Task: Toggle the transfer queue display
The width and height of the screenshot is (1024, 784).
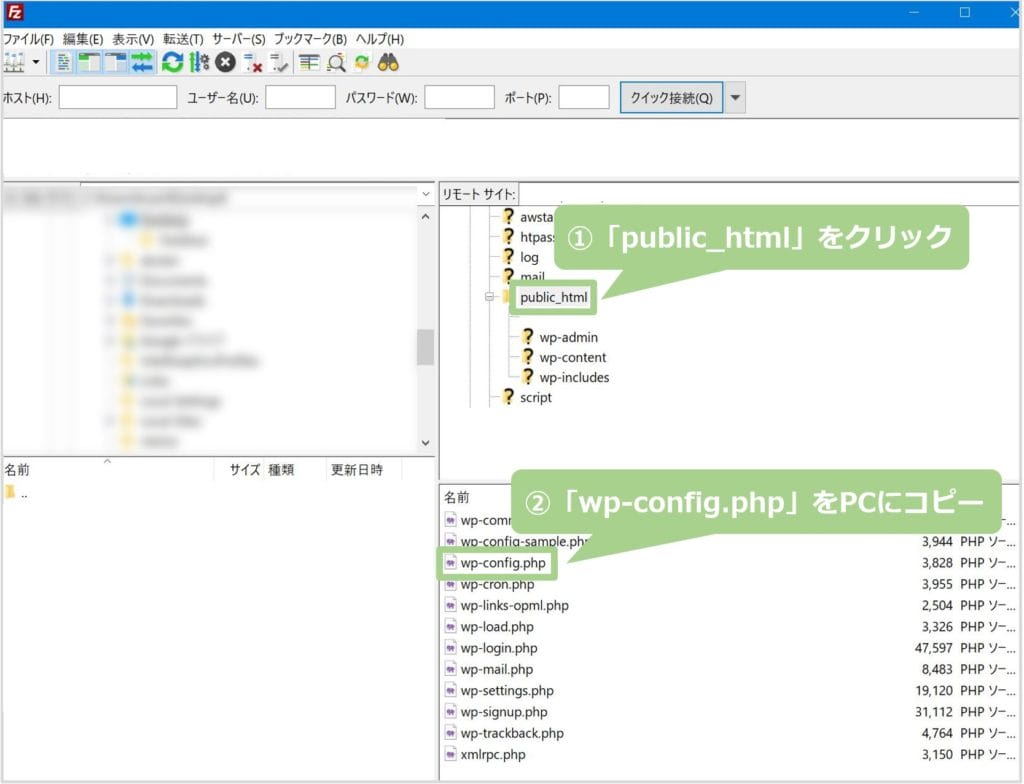Action: click(140, 62)
